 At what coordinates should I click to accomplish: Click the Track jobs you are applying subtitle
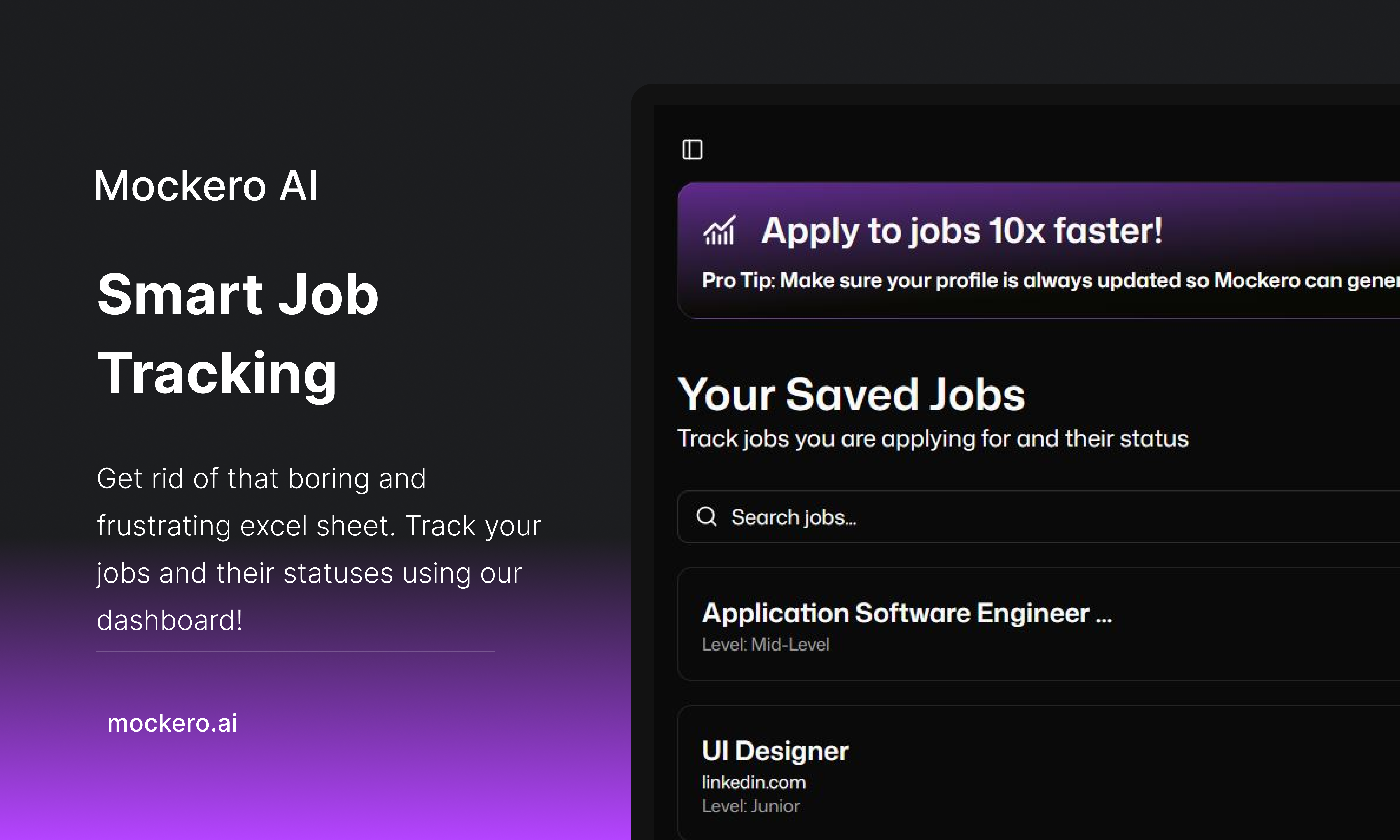point(933,439)
